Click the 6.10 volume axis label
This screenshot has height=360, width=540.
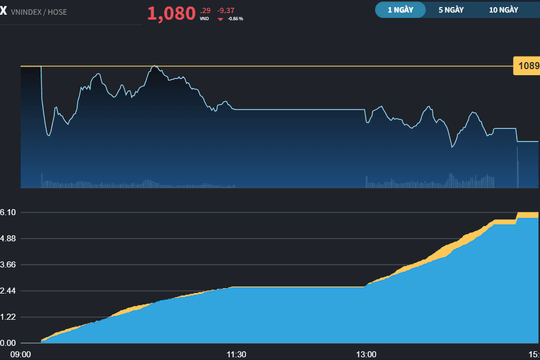tap(8, 212)
